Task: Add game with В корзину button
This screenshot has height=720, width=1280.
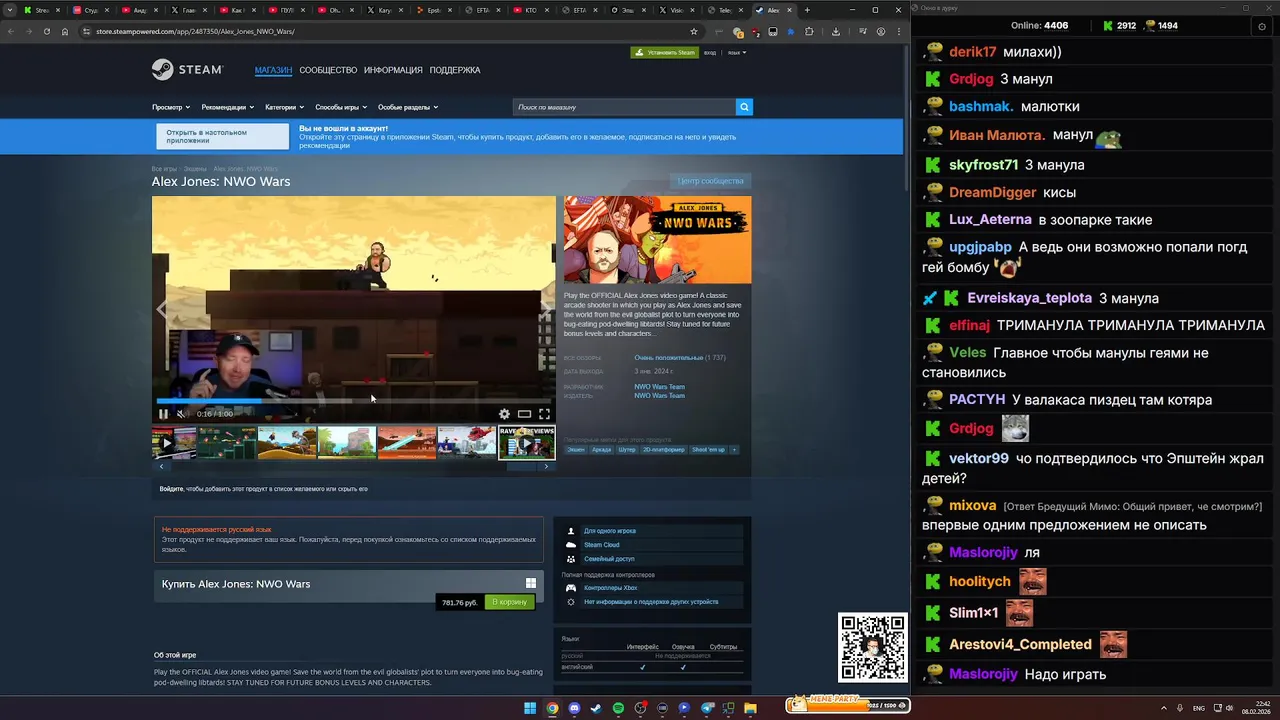Action: 509,602
